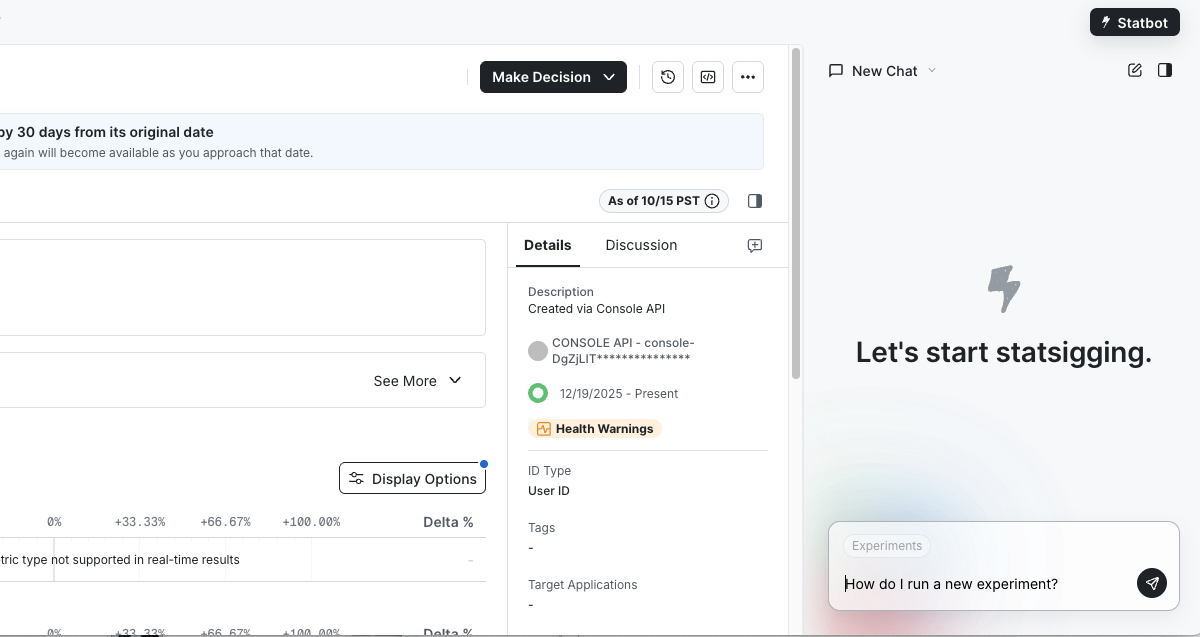1200x637 pixels.
Task: Open the three-dots more options menu
Action: pos(748,77)
